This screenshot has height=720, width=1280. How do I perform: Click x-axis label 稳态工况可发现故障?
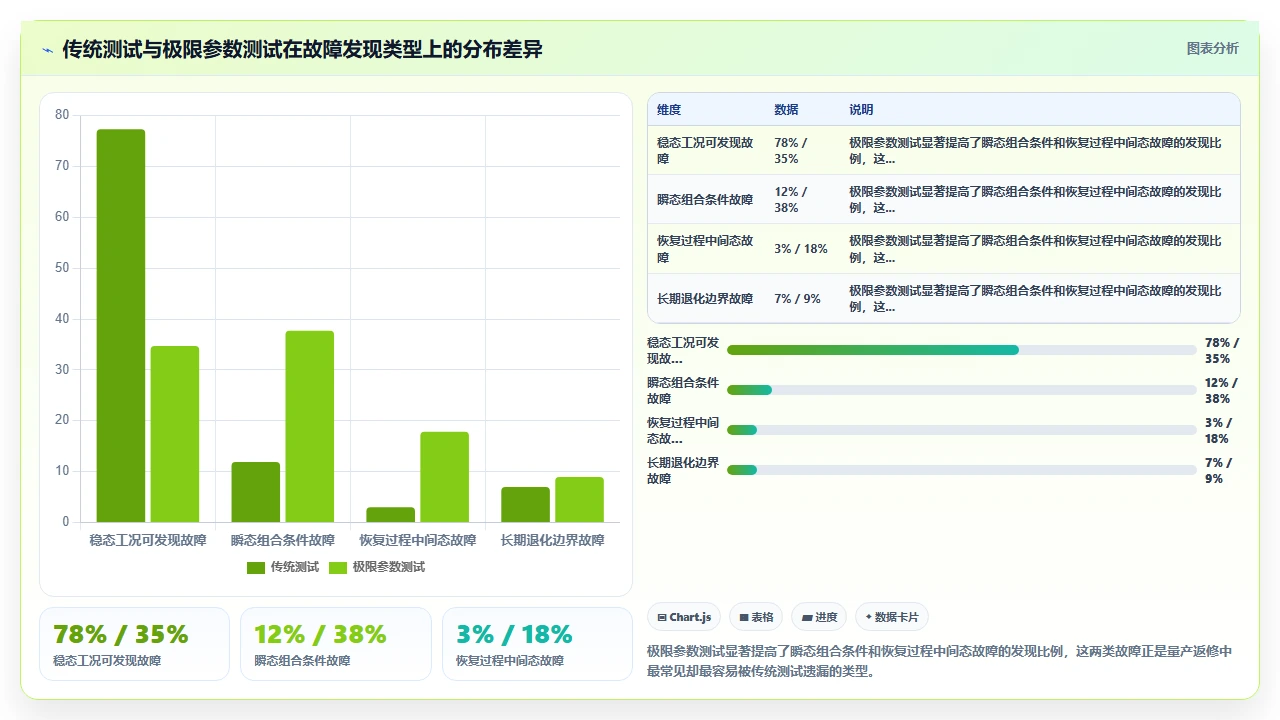[x=148, y=540]
